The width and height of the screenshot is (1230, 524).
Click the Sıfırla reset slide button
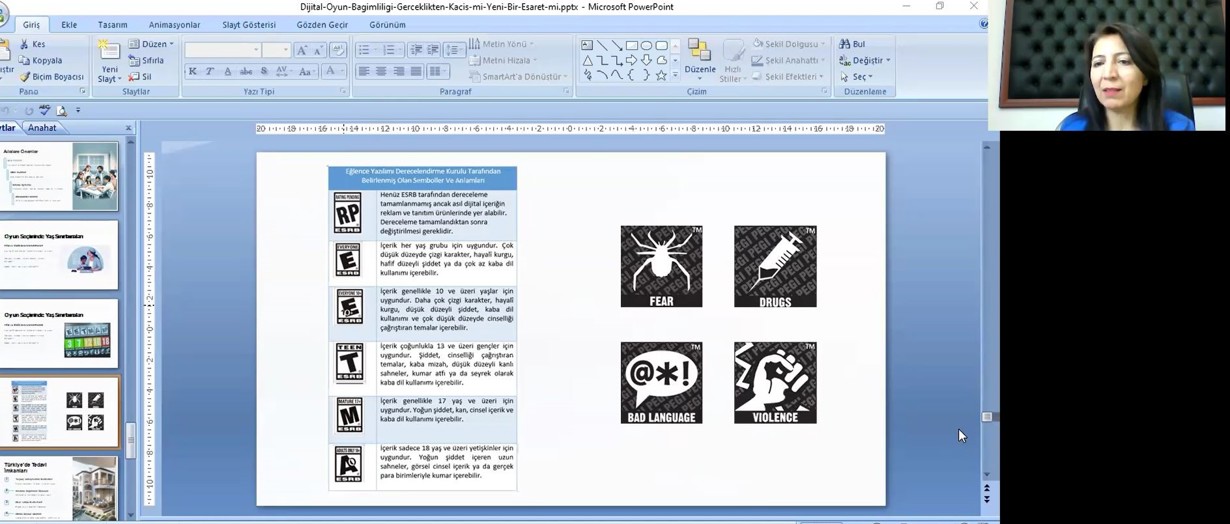pos(146,60)
